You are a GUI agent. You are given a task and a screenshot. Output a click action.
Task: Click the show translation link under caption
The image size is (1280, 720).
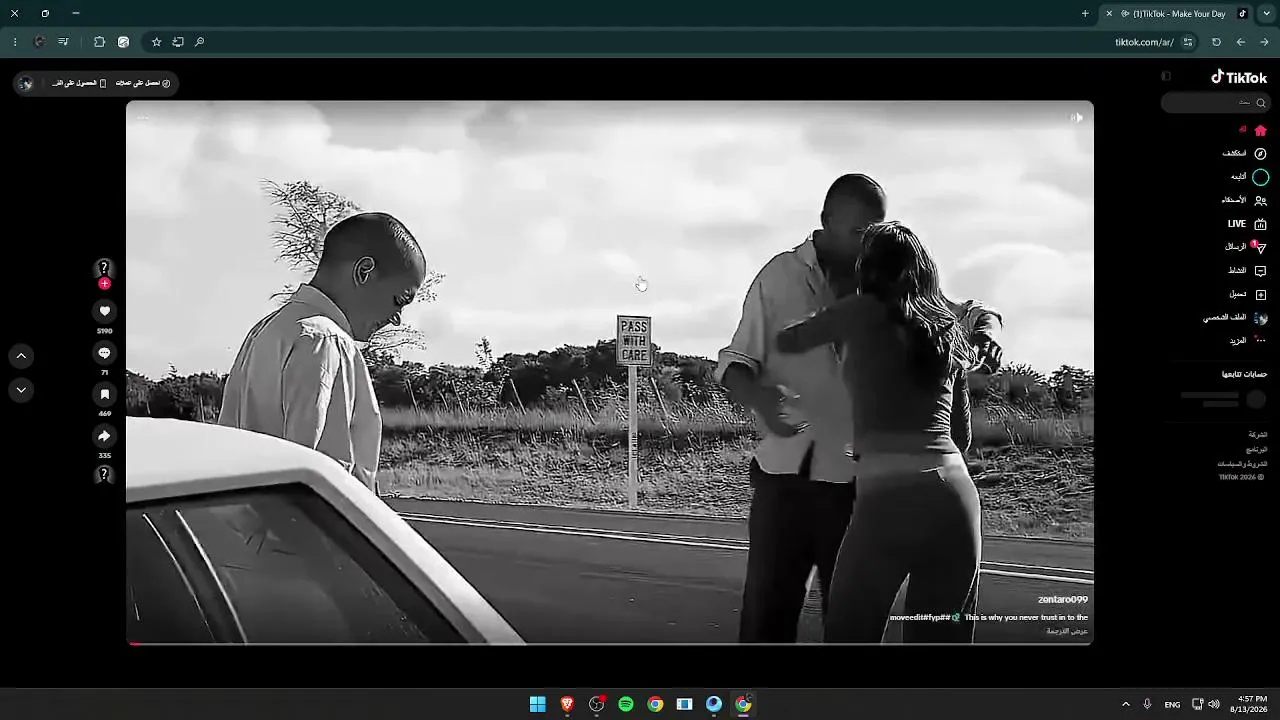coord(1067,631)
